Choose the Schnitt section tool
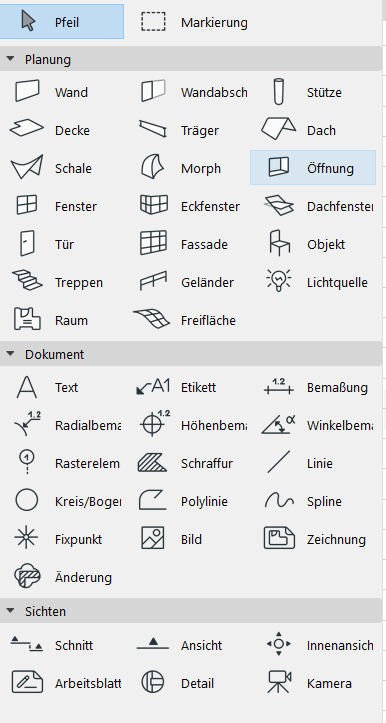The width and height of the screenshot is (386, 723). coord(62,645)
